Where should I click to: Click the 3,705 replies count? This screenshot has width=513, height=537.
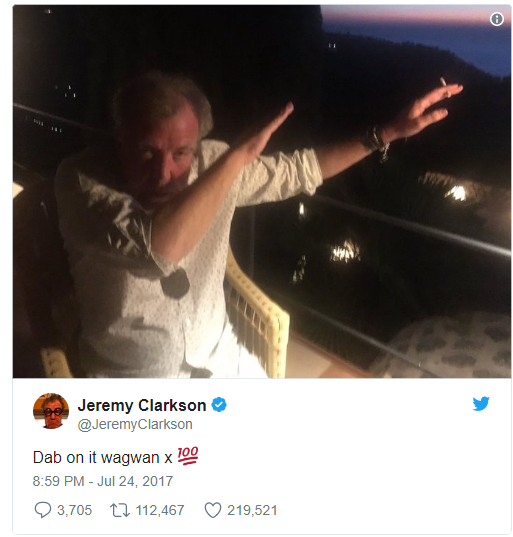[74, 510]
